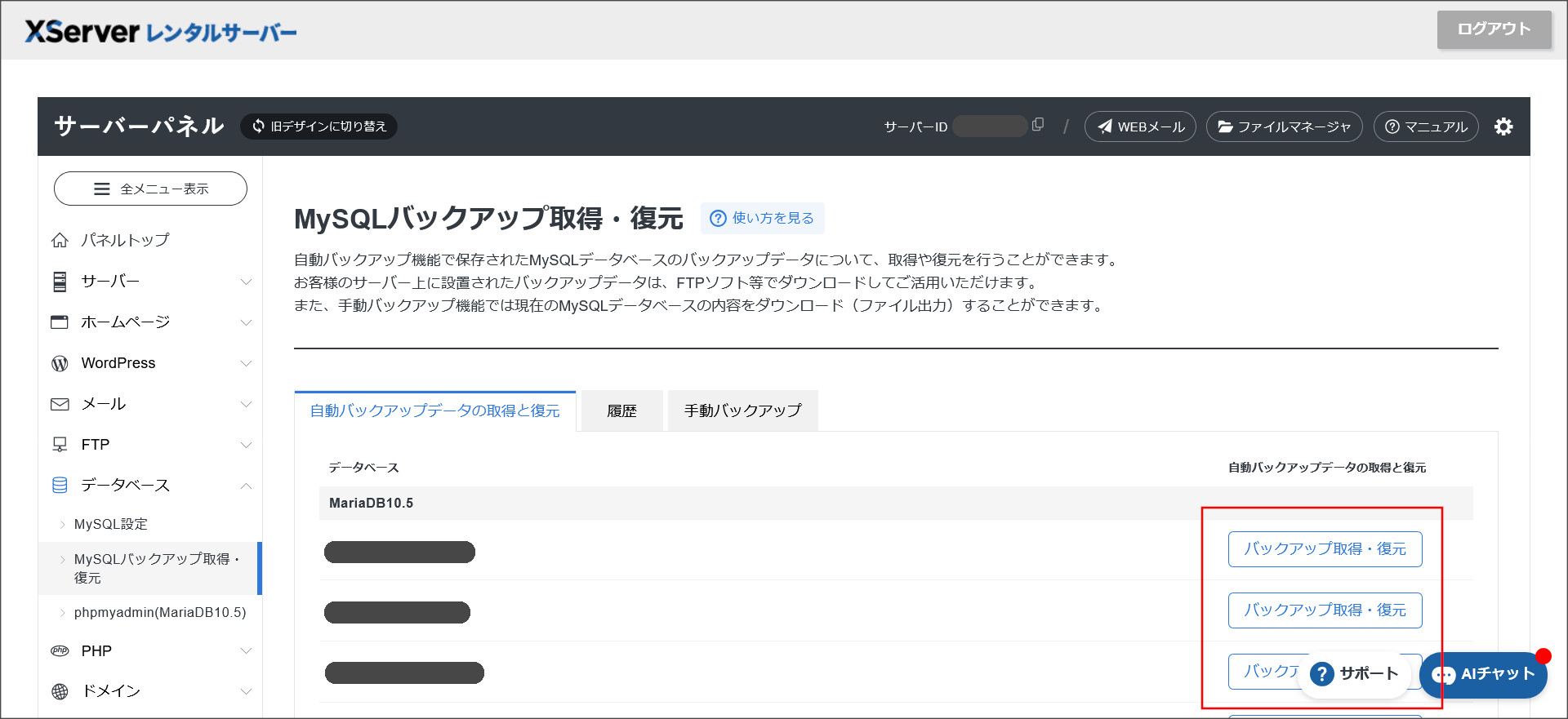Expand the ホームページ menu chevron
Viewport: 1568px width, 719px height.
pyautogui.click(x=246, y=322)
